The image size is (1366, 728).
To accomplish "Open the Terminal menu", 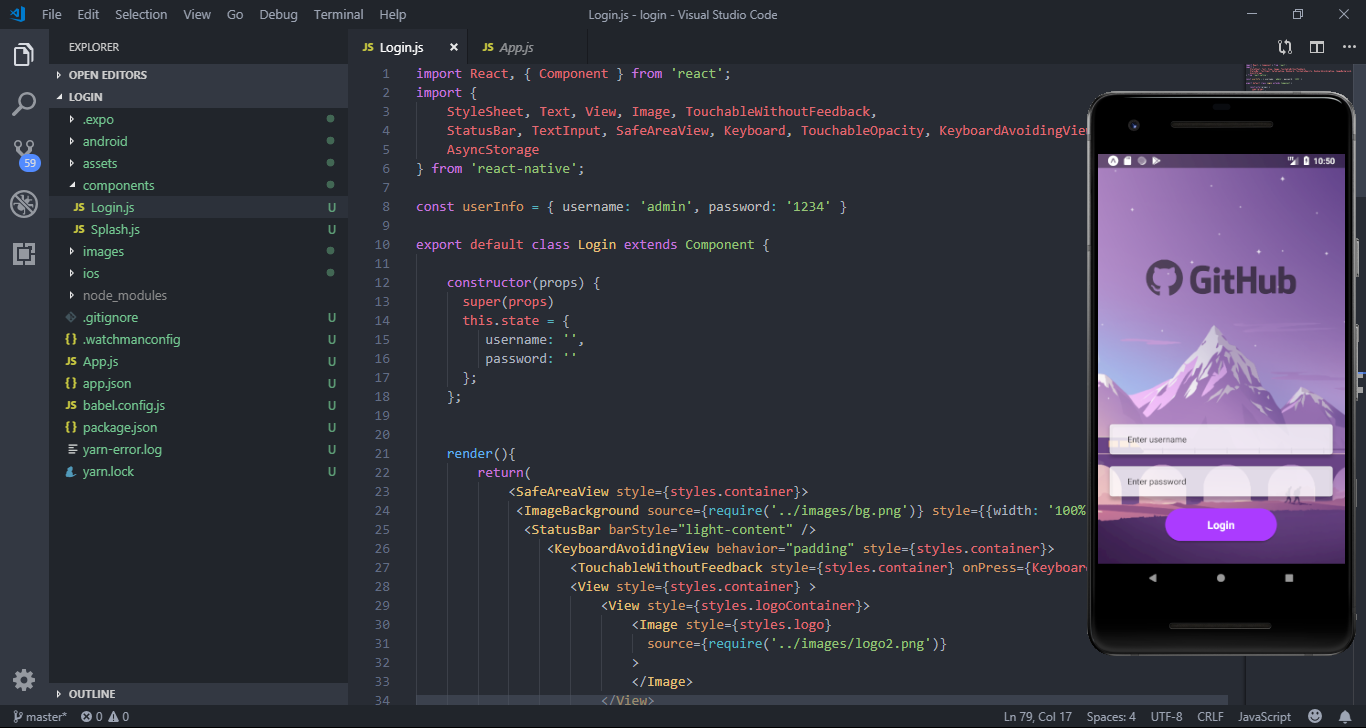I will tap(338, 14).
